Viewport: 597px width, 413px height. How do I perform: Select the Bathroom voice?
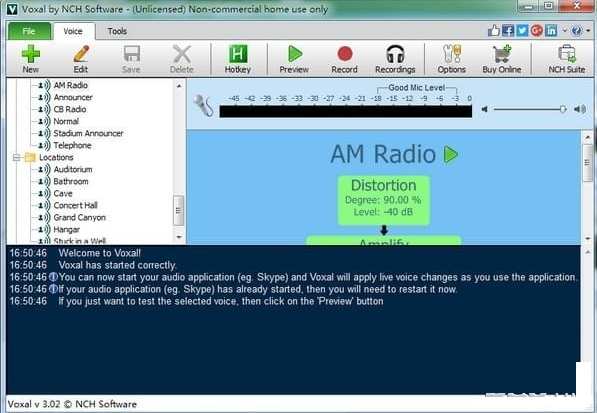pyautogui.click(x=71, y=182)
